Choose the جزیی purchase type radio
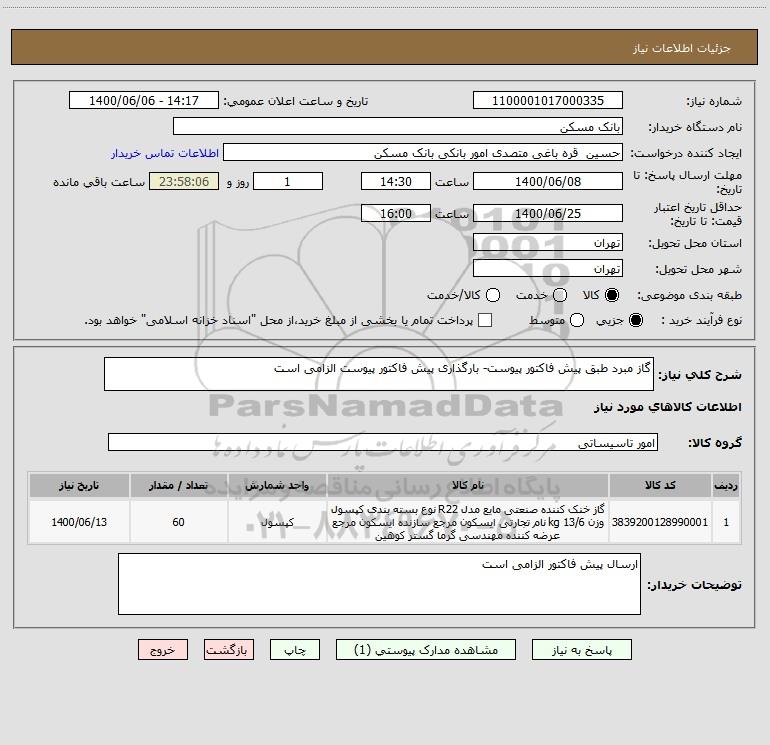The height and width of the screenshot is (745, 770). click(x=635, y=320)
